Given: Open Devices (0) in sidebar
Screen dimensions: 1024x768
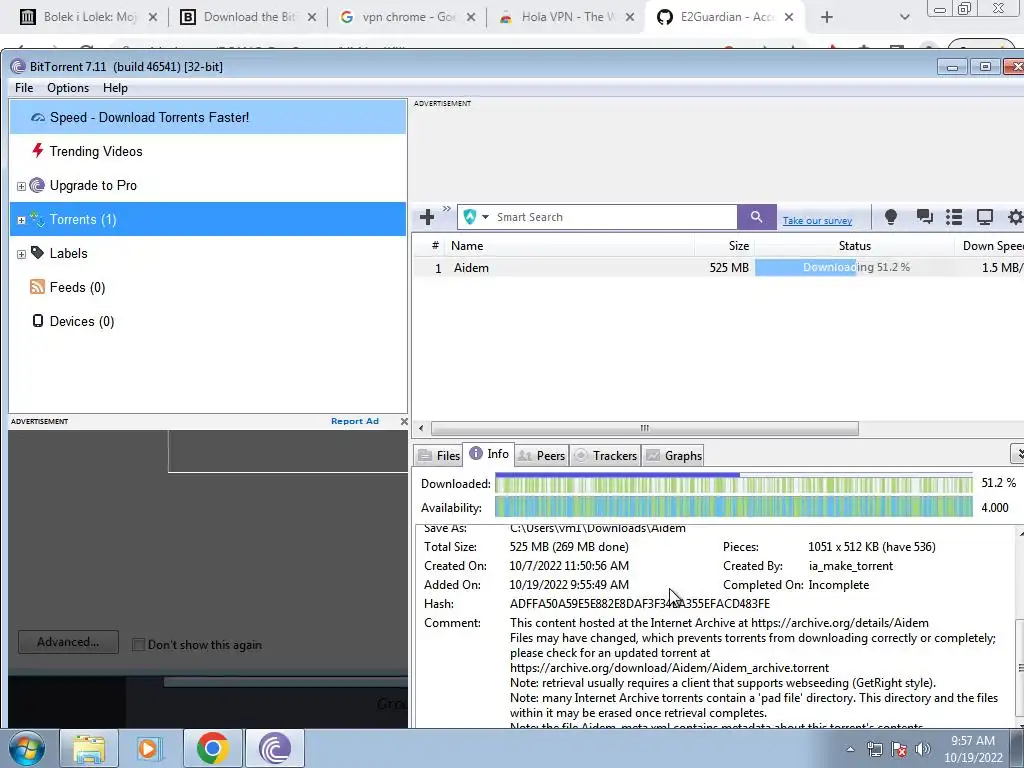Looking at the screenshot, I should click(208, 321).
